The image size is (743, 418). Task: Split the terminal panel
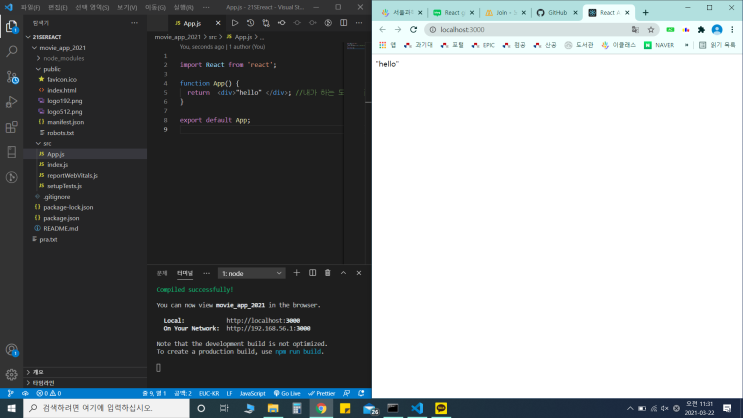[312, 273]
